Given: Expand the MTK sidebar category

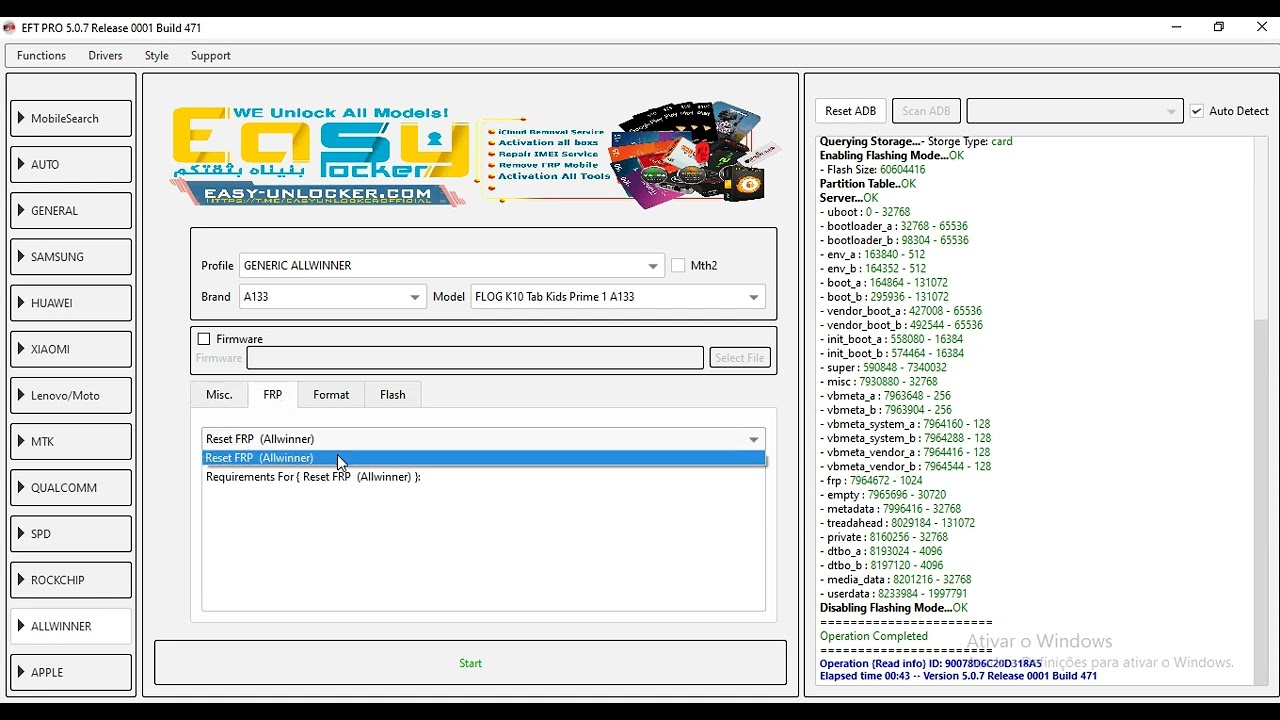Looking at the screenshot, I should coord(71,442).
